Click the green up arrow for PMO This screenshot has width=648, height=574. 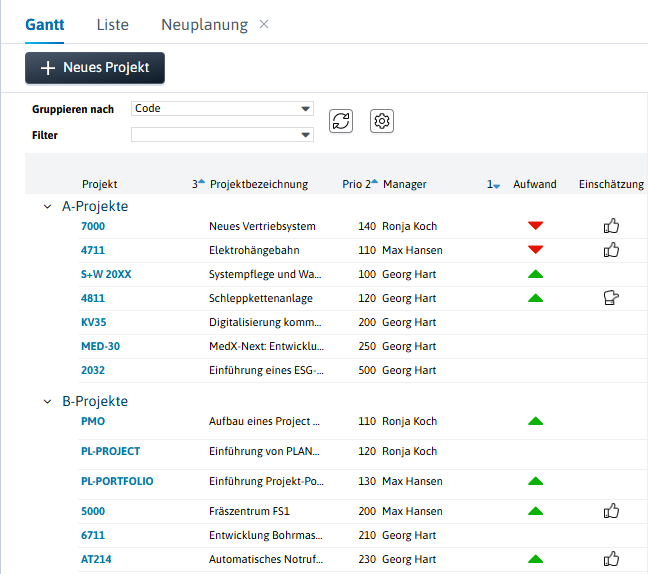pos(535,421)
